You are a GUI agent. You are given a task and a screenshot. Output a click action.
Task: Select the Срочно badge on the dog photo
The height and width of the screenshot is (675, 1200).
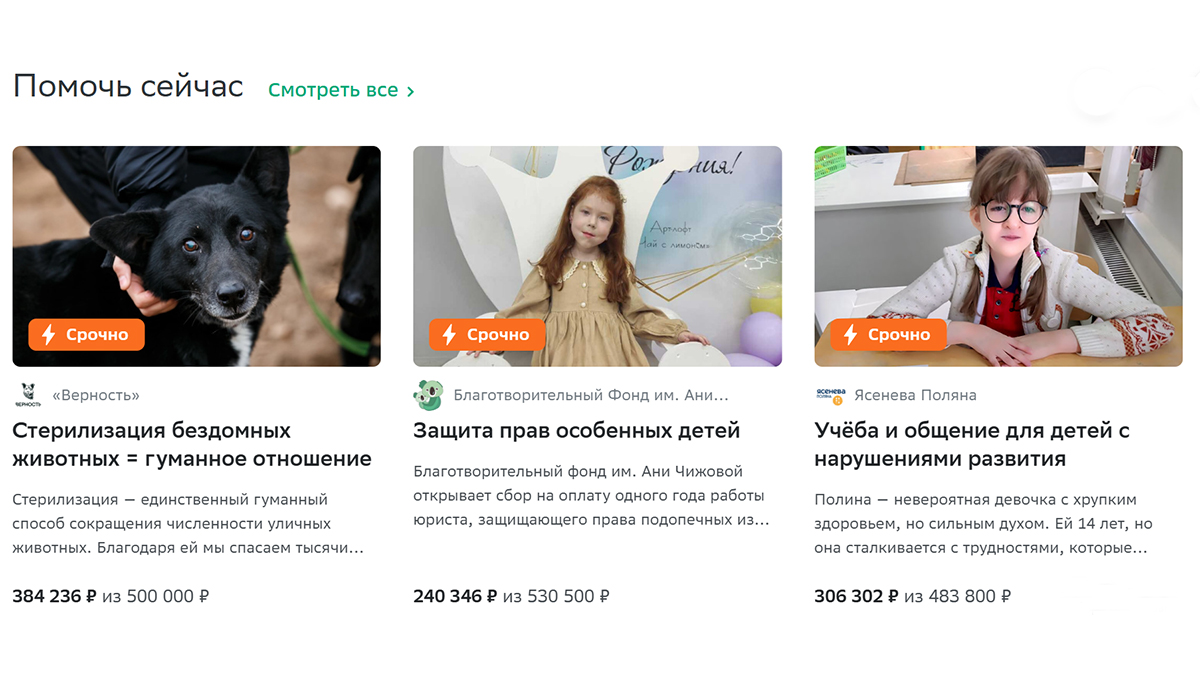(87, 334)
